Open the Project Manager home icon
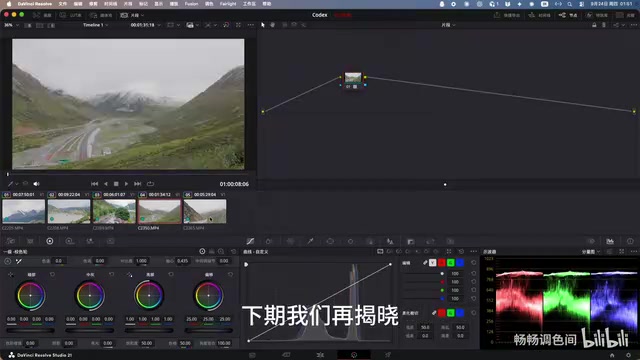The image size is (640, 360). [612, 355]
